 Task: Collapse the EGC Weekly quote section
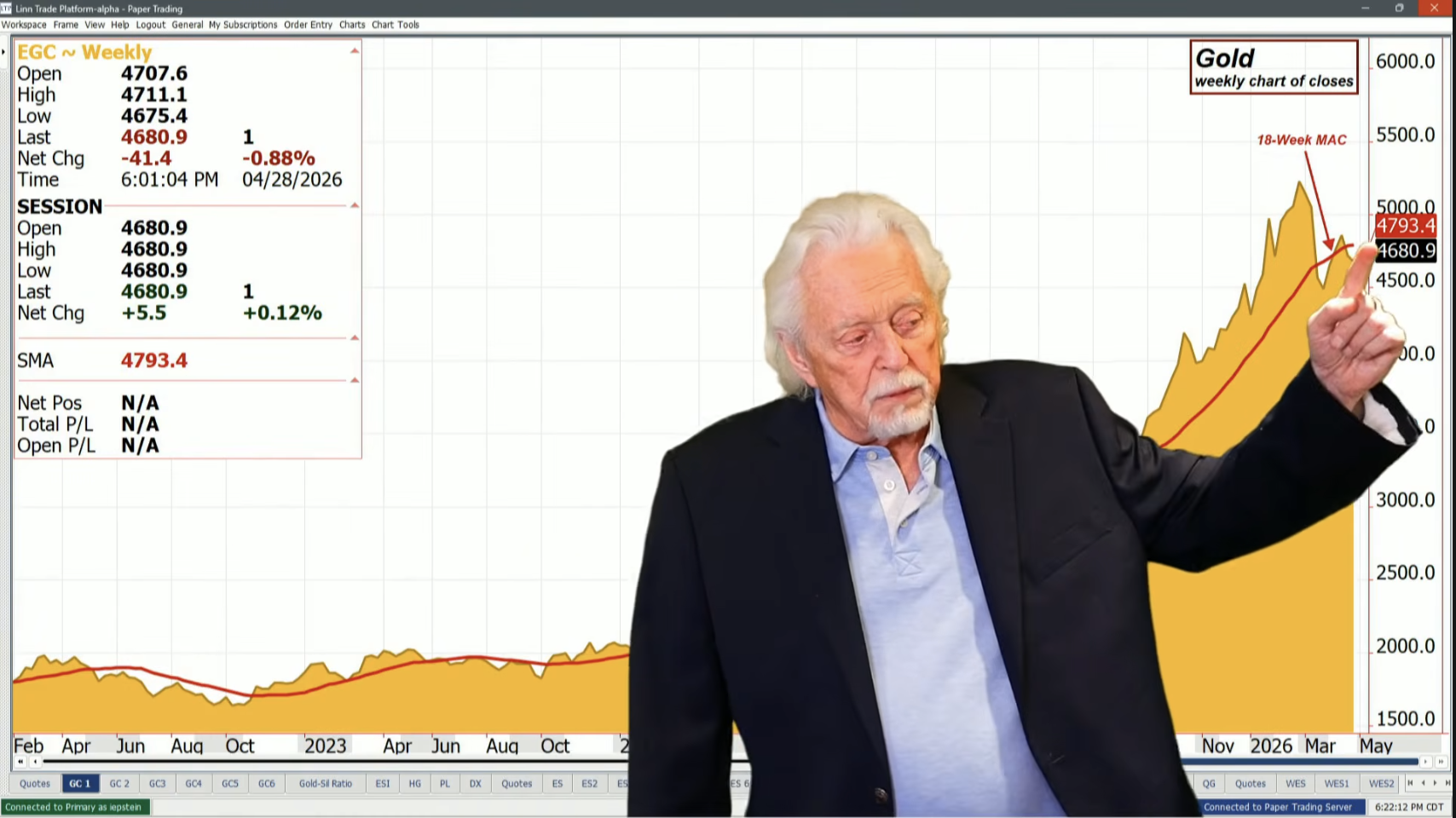point(355,51)
